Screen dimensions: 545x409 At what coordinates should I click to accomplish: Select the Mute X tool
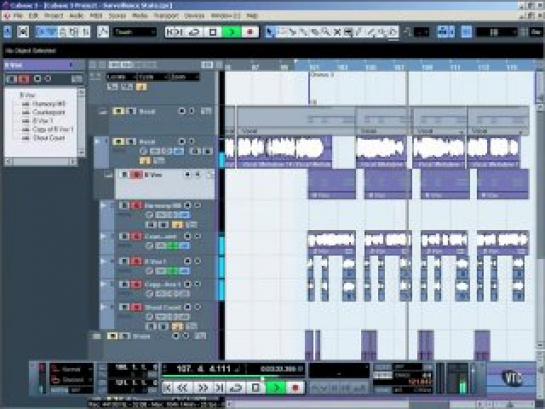337,32
